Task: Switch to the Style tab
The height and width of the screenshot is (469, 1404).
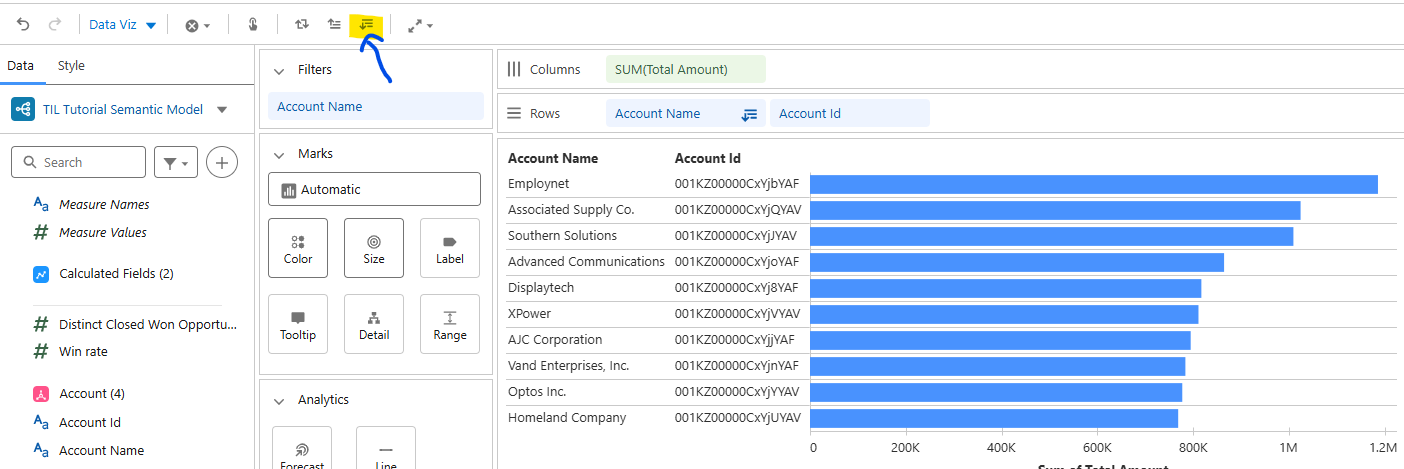Action: (71, 66)
